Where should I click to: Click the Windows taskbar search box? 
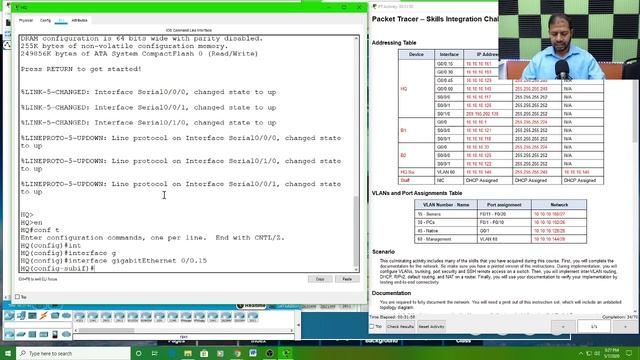click(x=73, y=353)
